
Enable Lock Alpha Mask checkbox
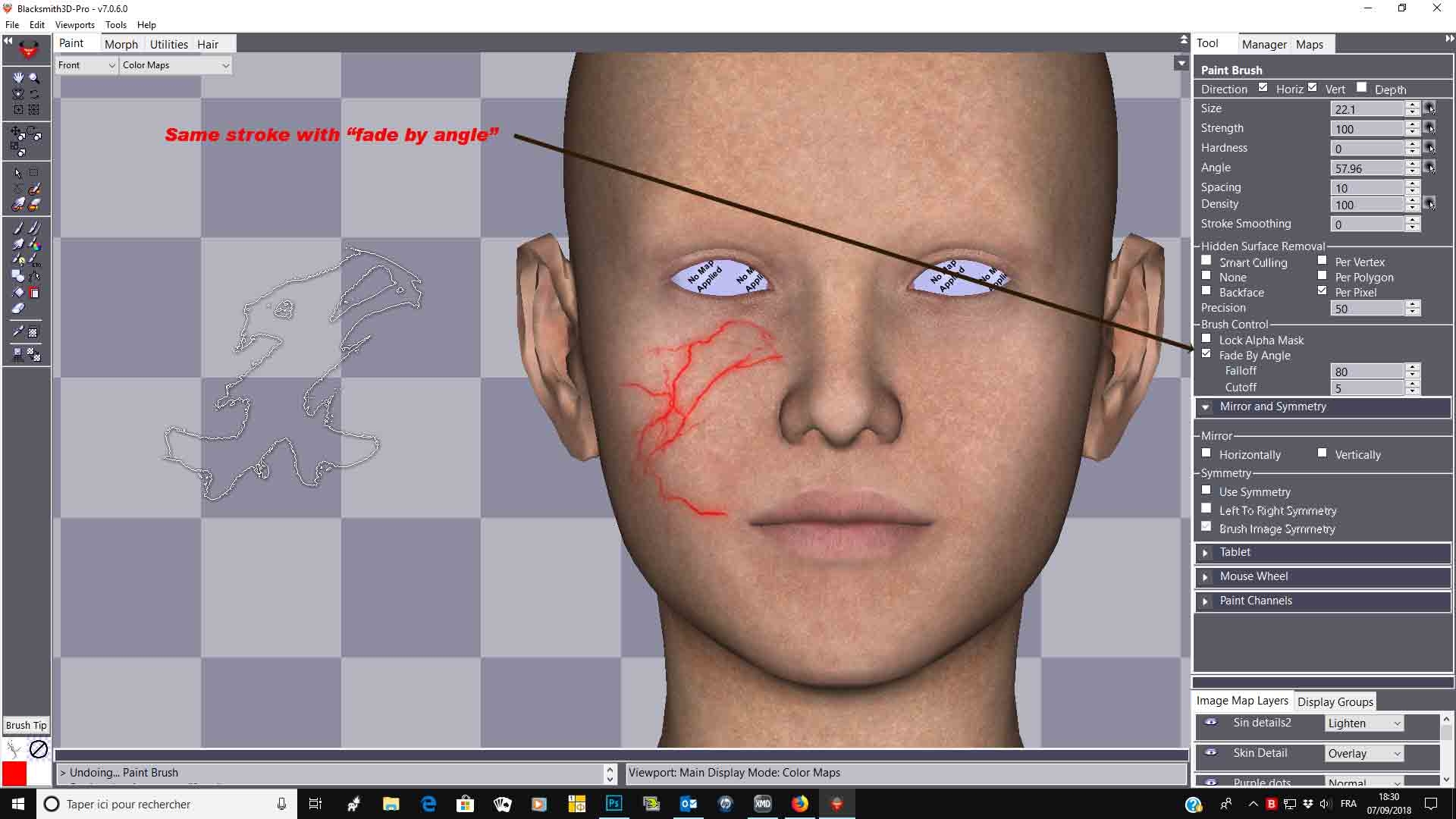[1207, 339]
